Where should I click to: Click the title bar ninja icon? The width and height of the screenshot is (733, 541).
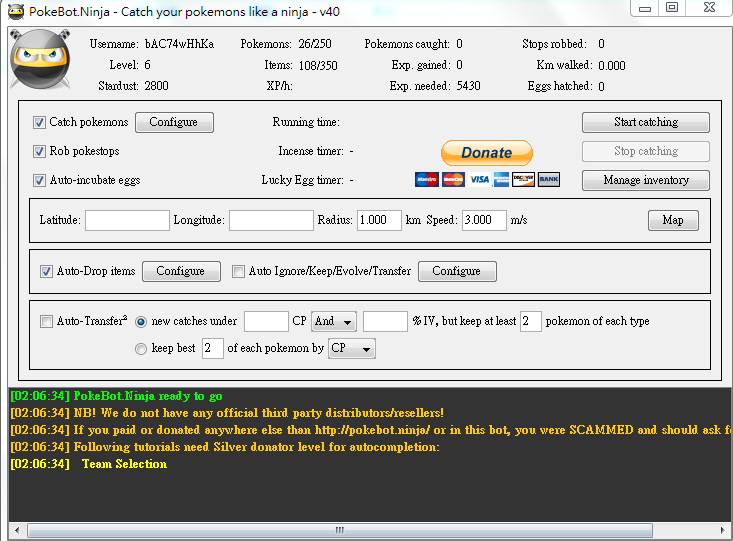16,12
